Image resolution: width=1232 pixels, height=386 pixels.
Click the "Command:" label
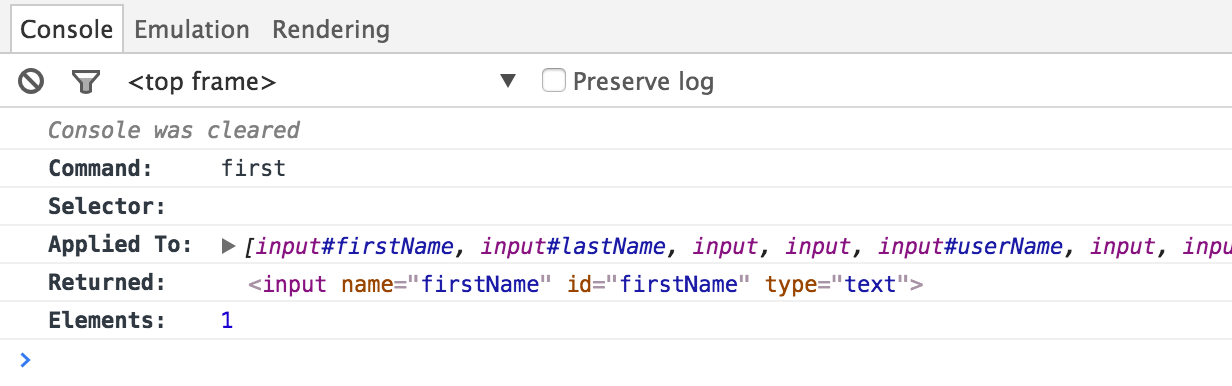(101, 168)
